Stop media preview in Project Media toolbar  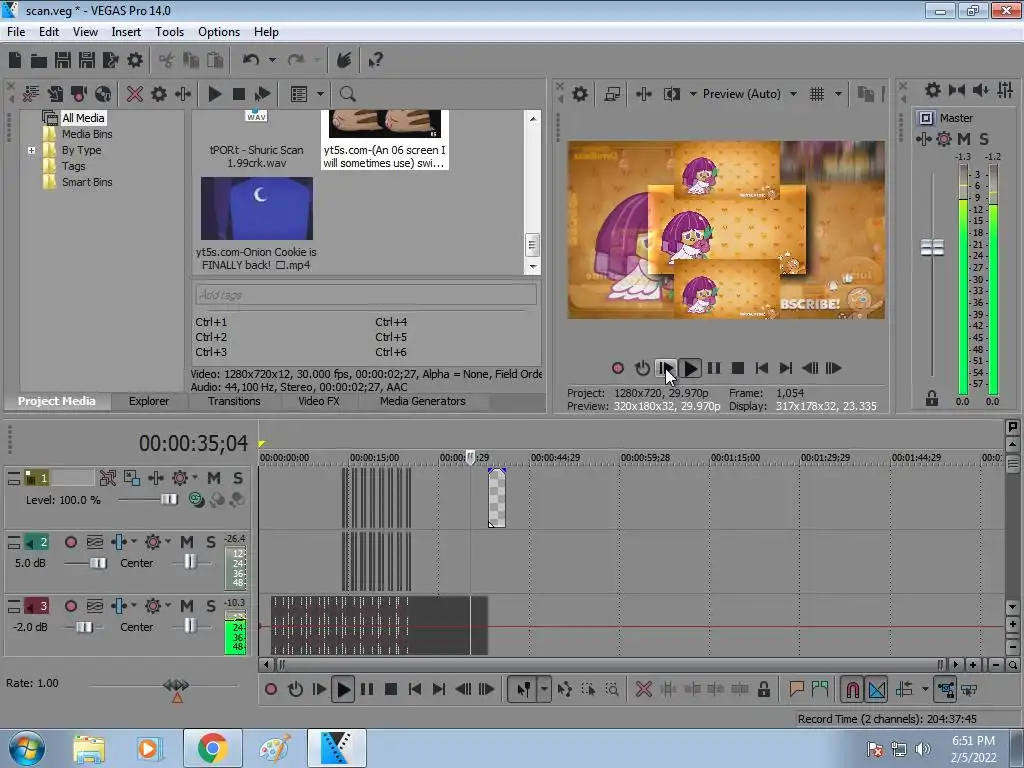tap(239, 94)
